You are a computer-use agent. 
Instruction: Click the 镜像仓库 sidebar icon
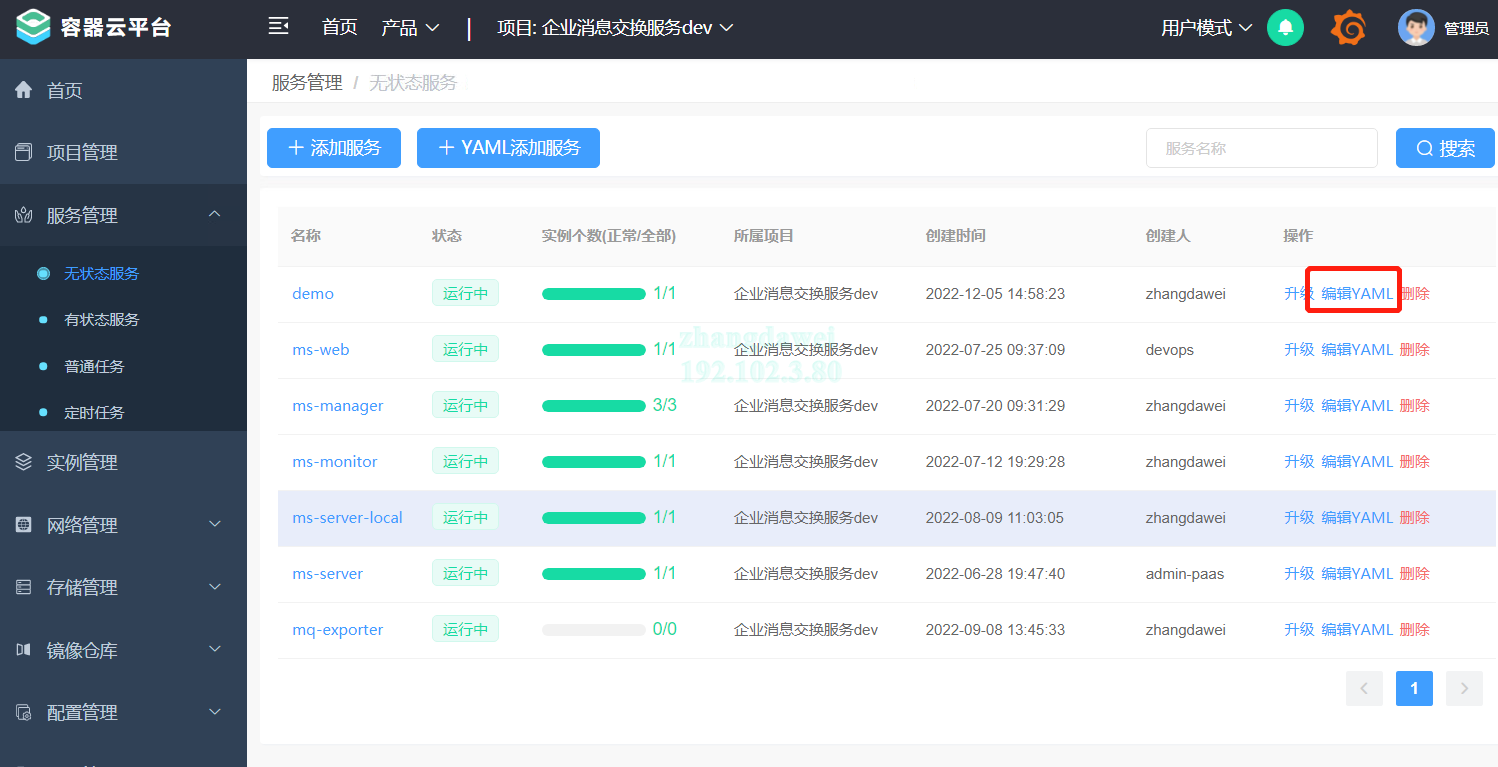pyautogui.click(x=24, y=650)
